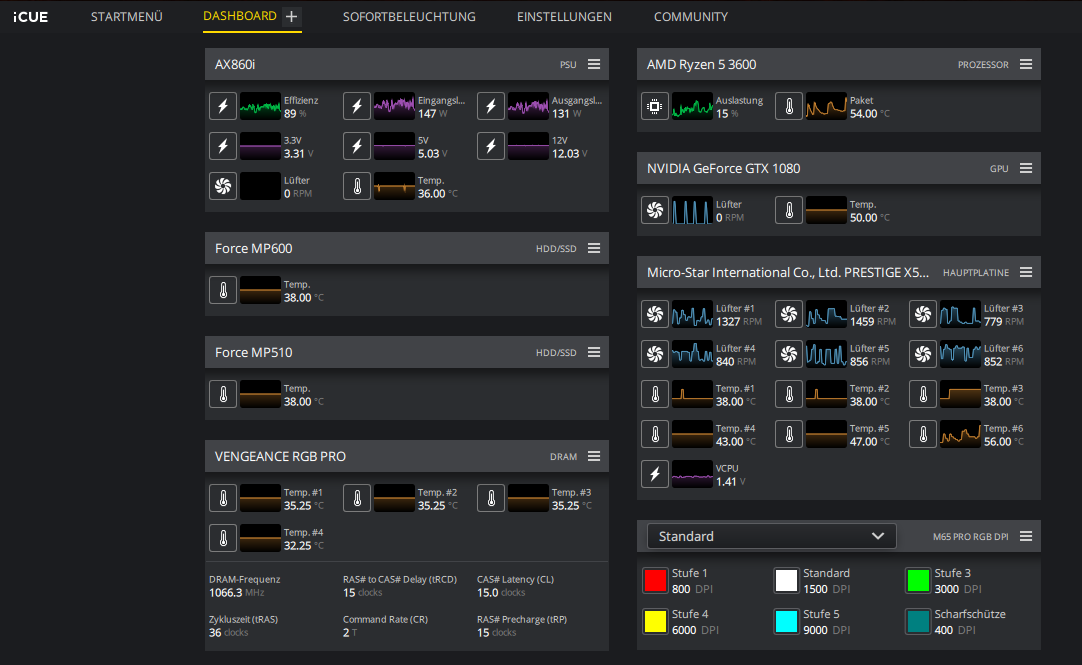This screenshot has width=1082, height=665.
Task: Select Stufe 5 cyan DPI swatch
Action: [786, 622]
